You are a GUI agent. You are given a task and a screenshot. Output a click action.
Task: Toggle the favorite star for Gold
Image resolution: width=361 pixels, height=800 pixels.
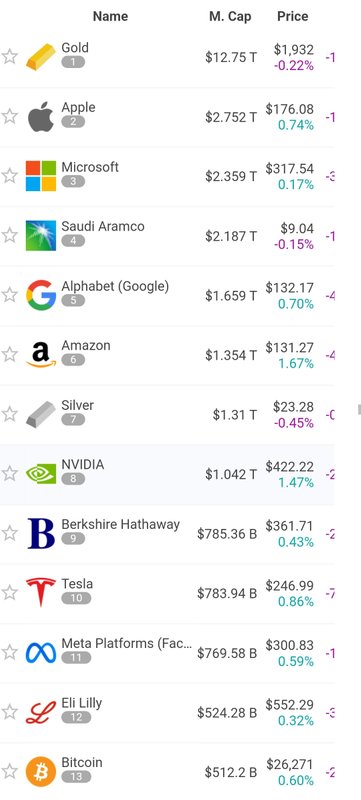pyautogui.click(x=10, y=57)
